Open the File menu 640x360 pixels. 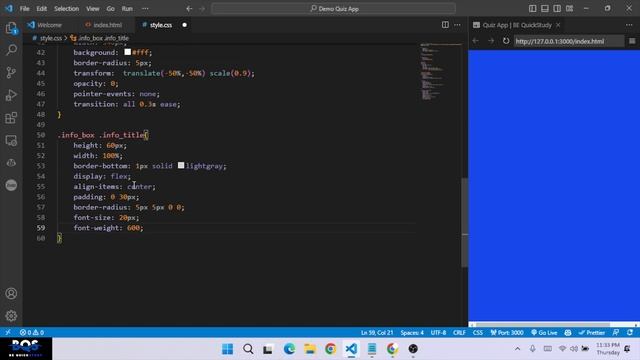(24, 9)
